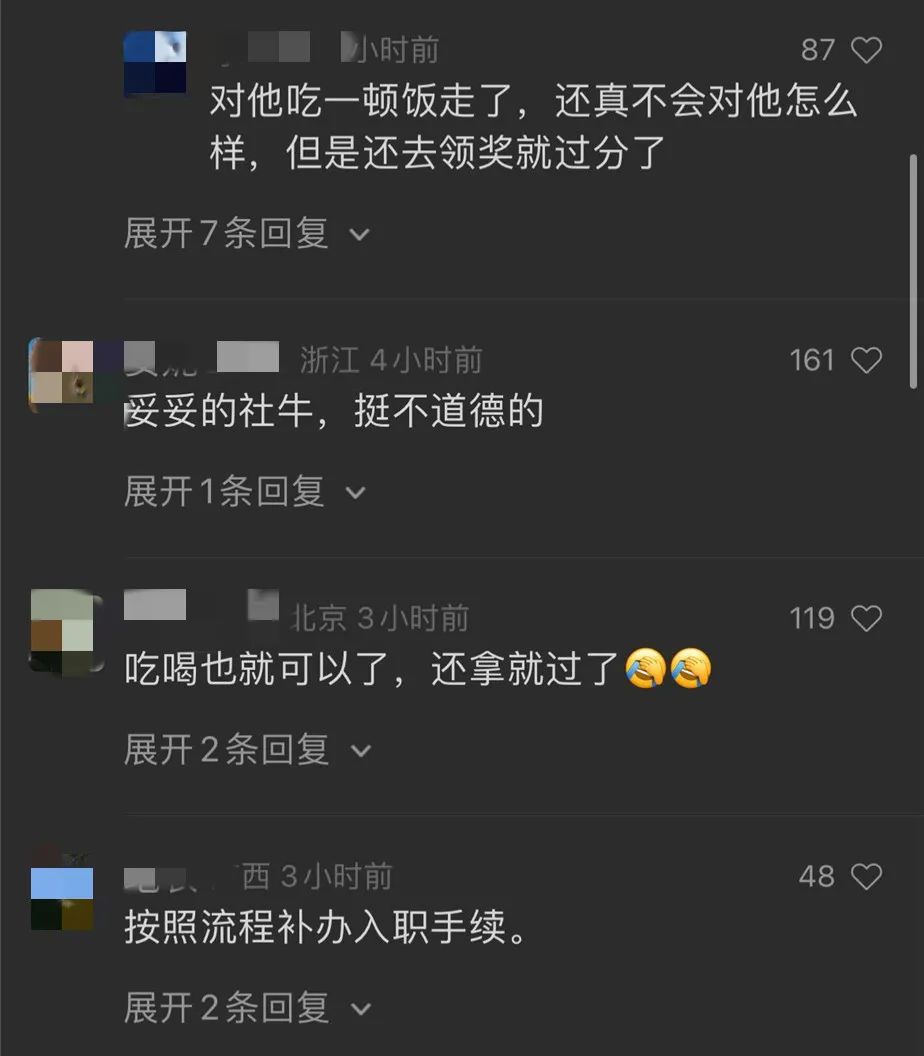
Task: Open the blue avatar of first commenter
Action: (155, 62)
